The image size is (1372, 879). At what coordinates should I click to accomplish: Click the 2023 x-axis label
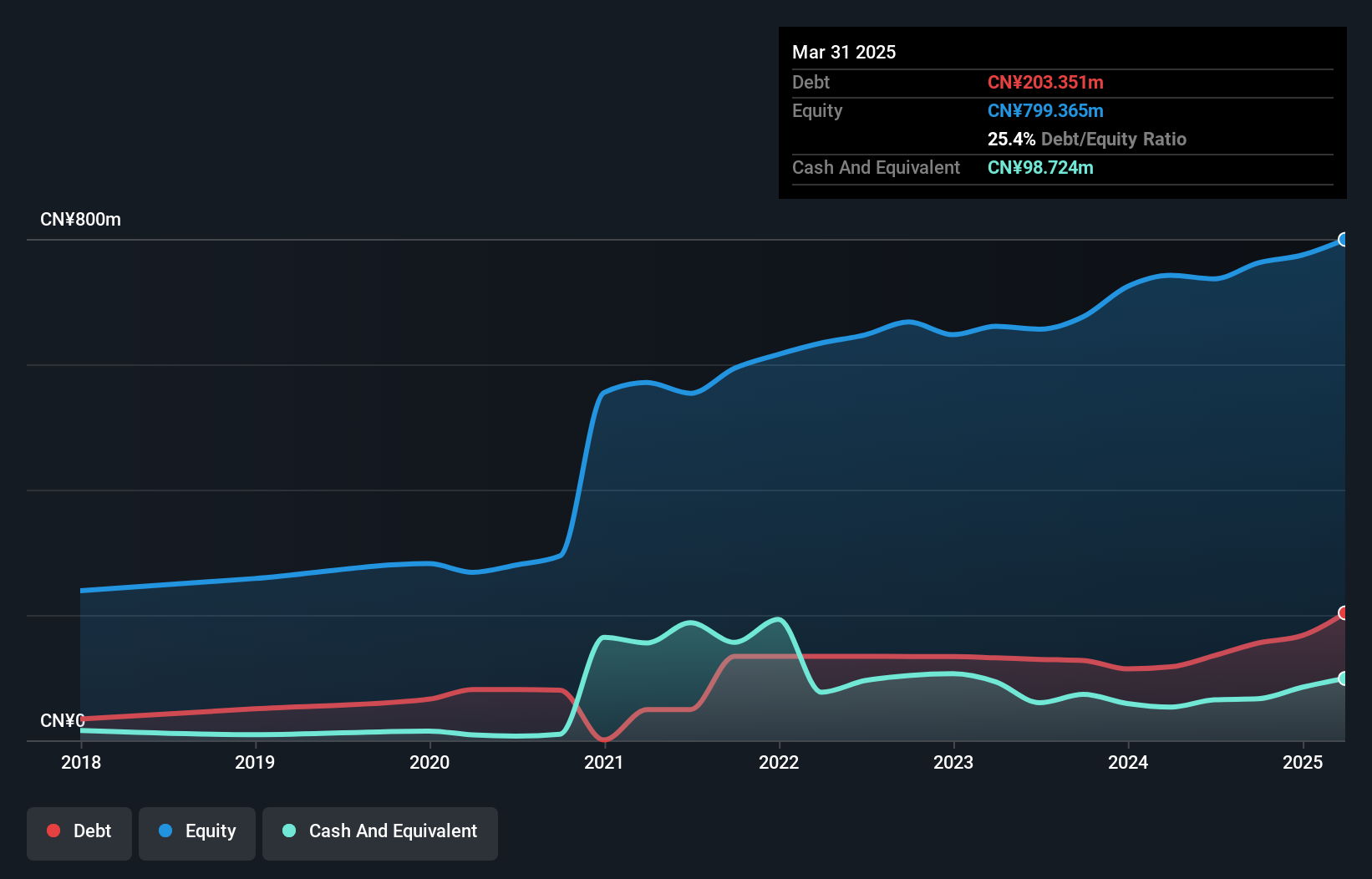click(953, 762)
